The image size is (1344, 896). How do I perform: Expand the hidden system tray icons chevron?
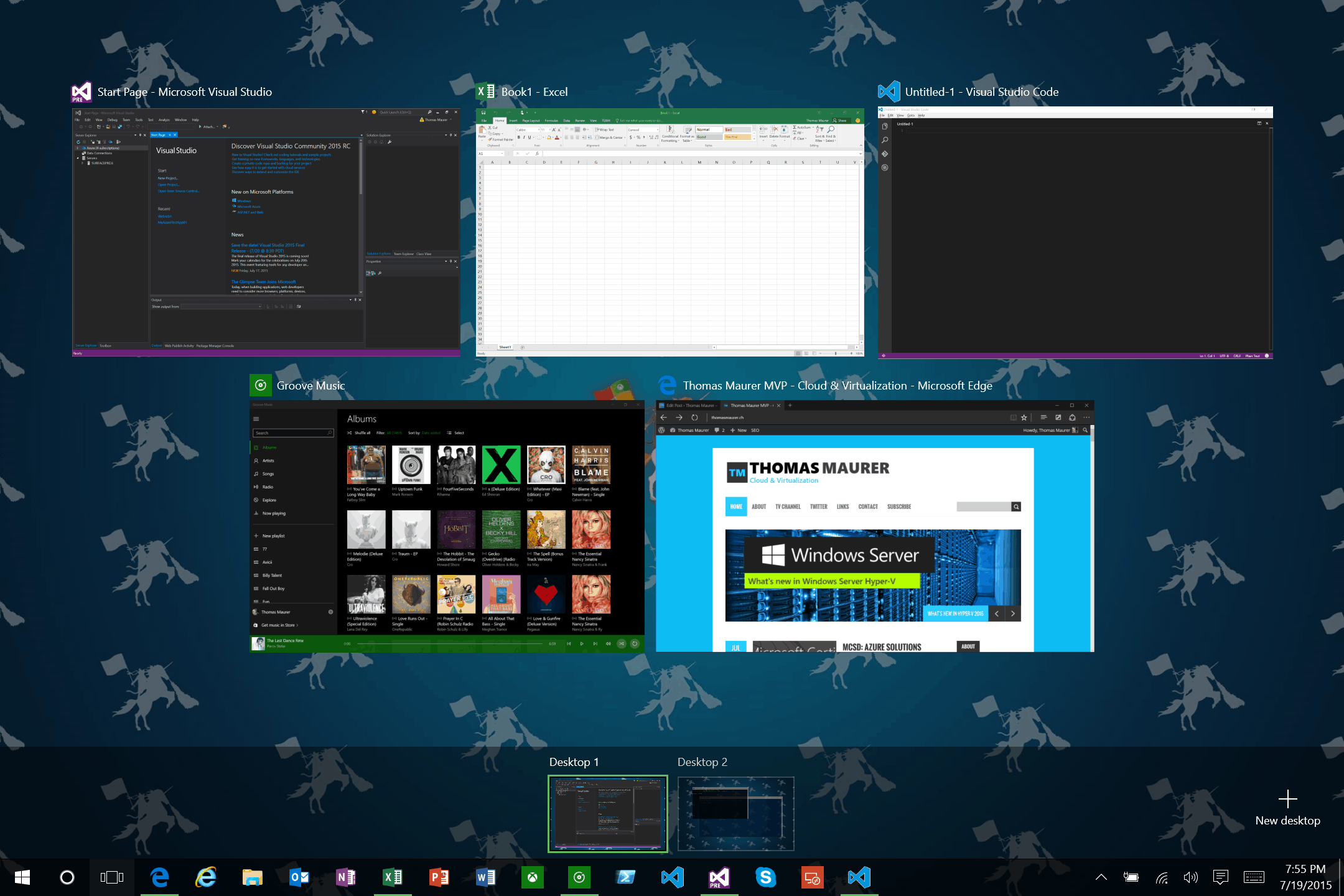pyautogui.click(x=1101, y=877)
